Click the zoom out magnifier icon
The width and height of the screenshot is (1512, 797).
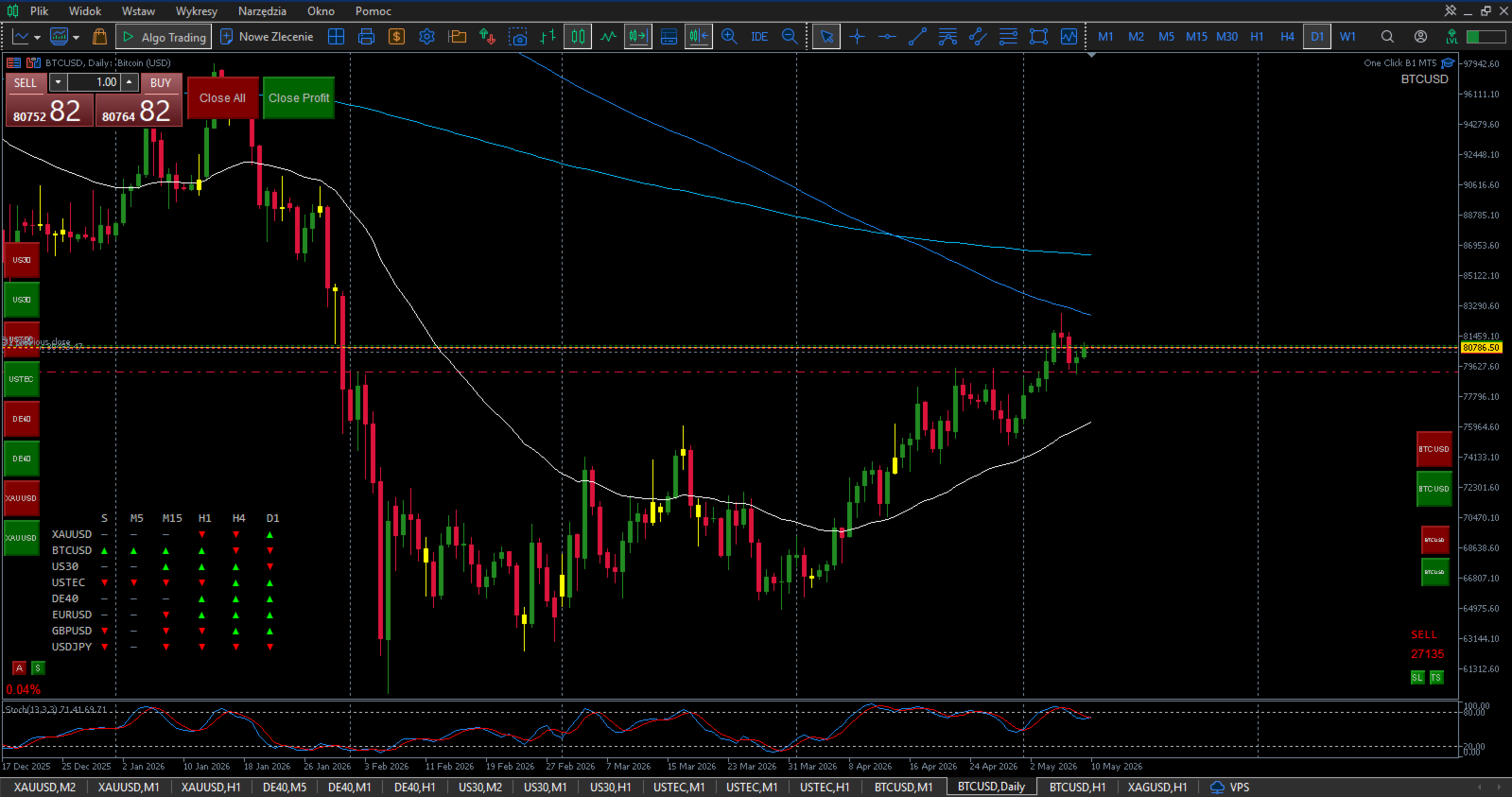tap(790, 37)
